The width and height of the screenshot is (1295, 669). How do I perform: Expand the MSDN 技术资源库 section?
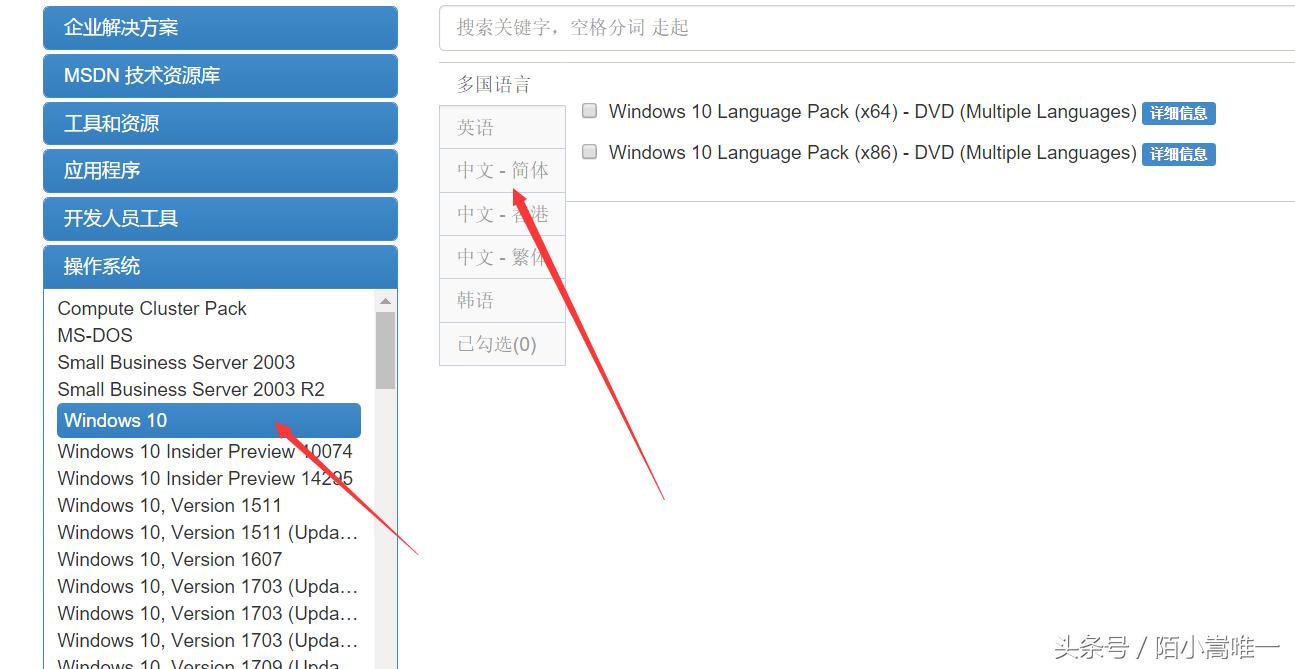[220, 76]
